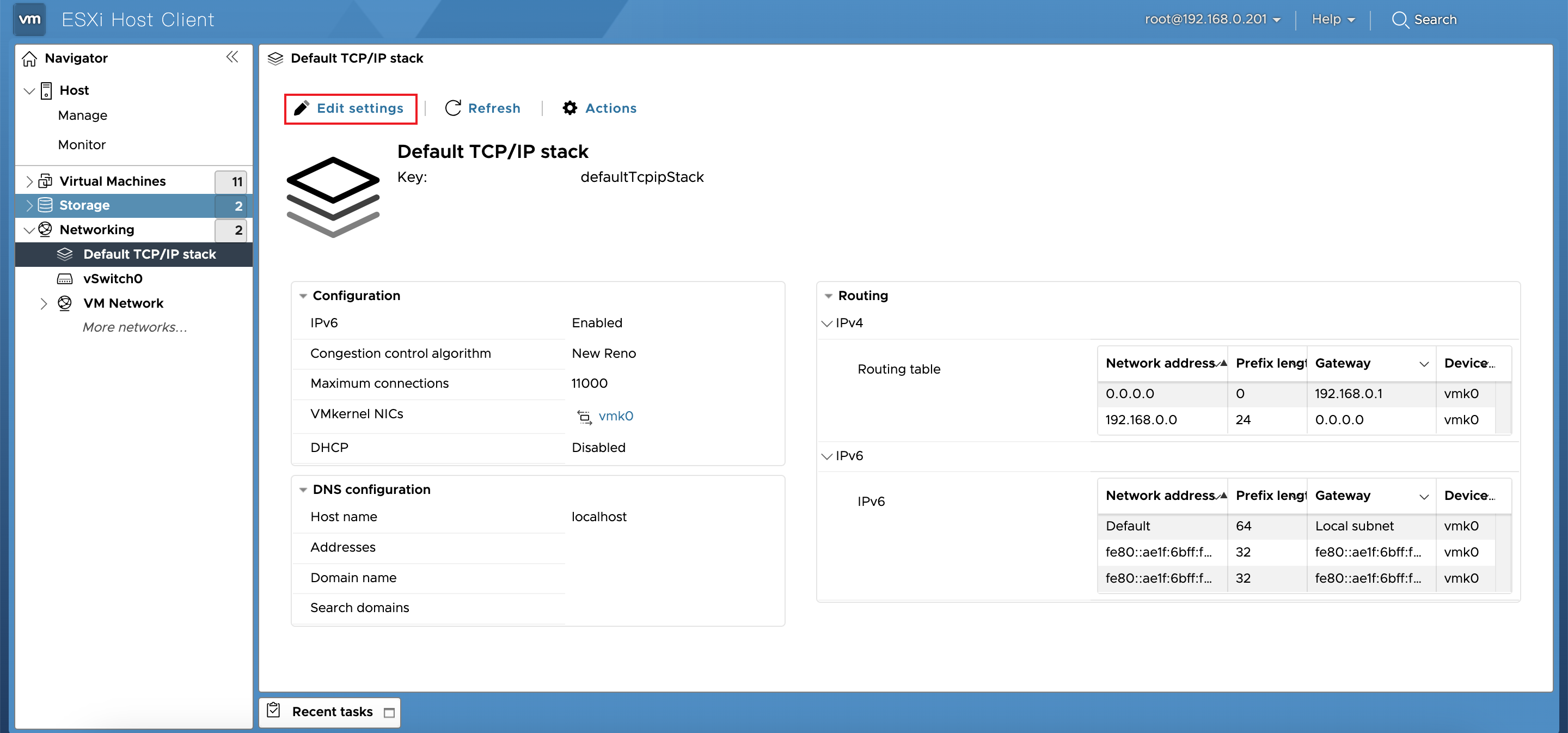The image size is (1568, 733).
Task: Open the vmk0 link
Action: click(615, 416)
